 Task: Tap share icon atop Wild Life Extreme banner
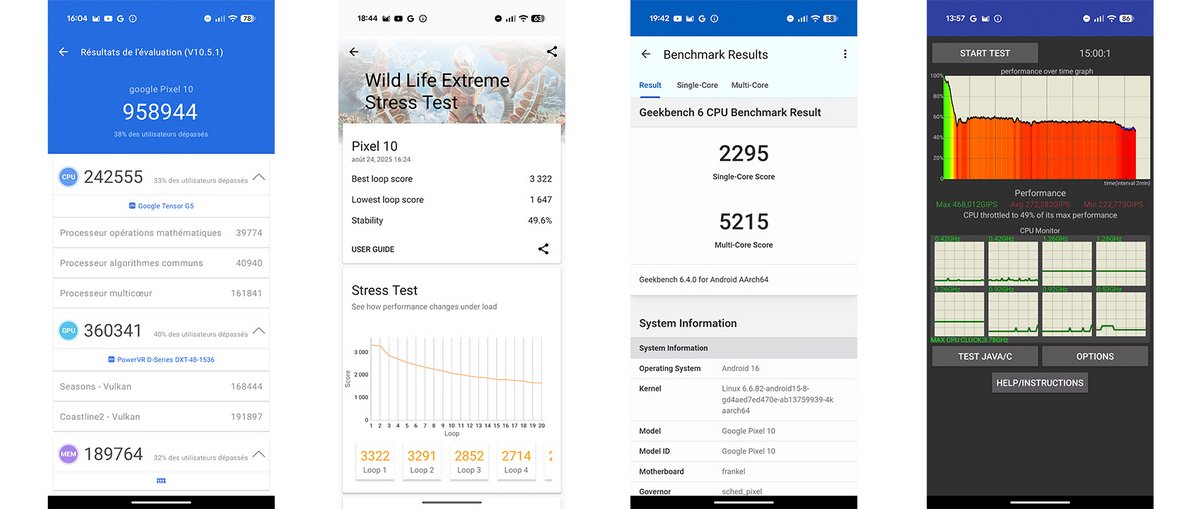[552, 52]
